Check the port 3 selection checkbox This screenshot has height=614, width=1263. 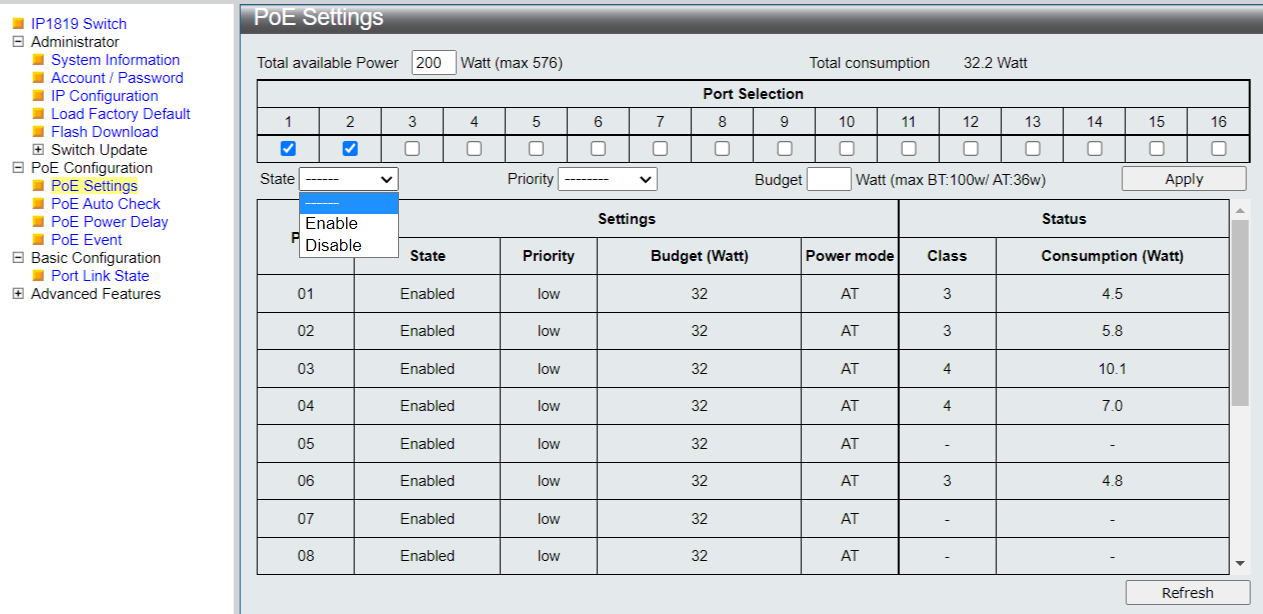[x=412, y=148]
